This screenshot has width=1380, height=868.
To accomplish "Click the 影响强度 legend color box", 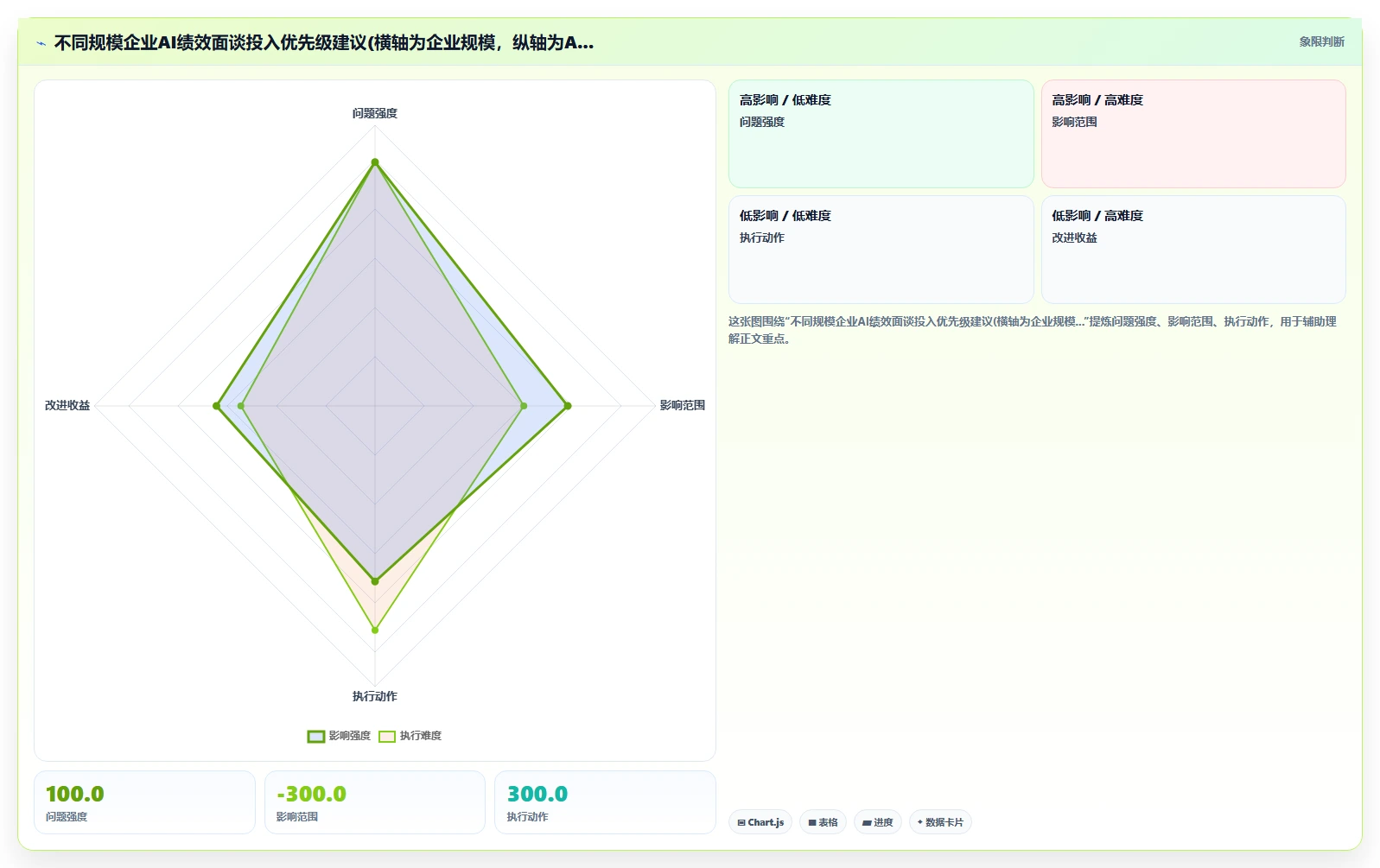I will (x=316, y=737).
